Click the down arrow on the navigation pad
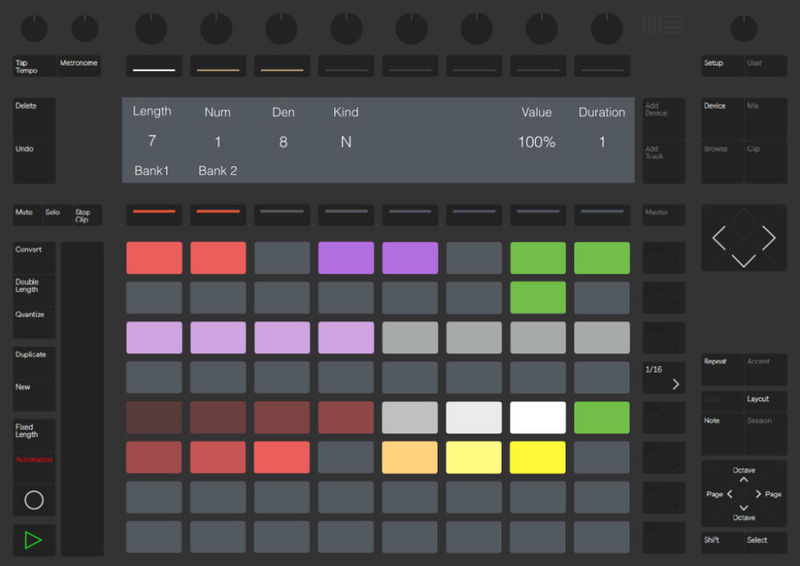 point(743,260)
